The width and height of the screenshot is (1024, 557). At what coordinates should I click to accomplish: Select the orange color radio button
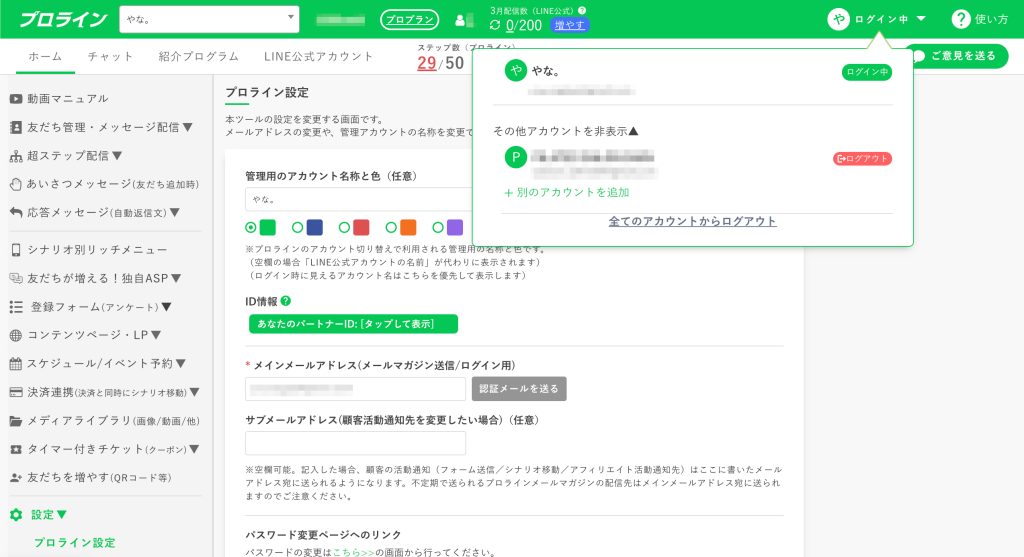[391, 227]
